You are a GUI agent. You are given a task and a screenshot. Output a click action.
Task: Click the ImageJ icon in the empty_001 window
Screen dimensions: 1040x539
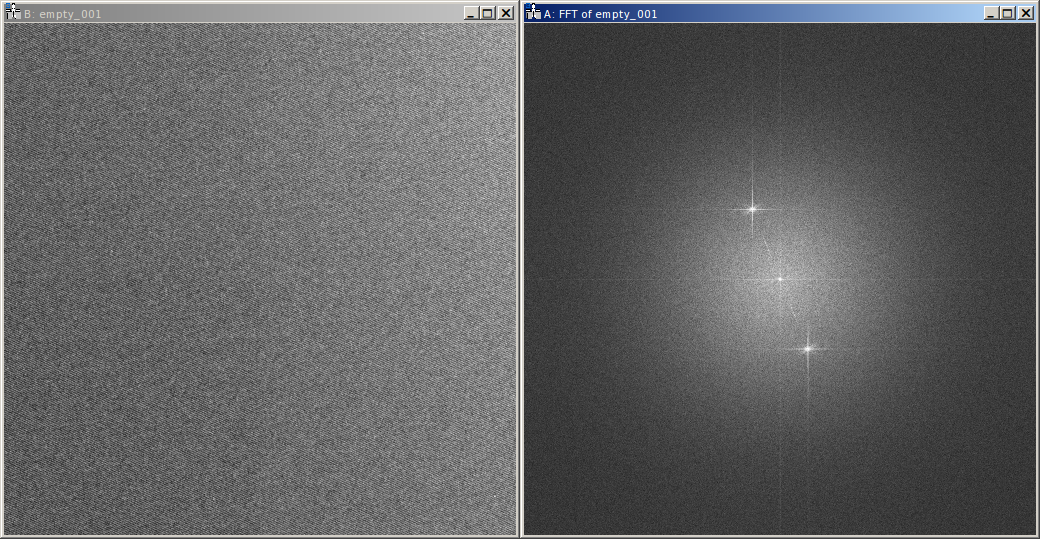[13, 12]
